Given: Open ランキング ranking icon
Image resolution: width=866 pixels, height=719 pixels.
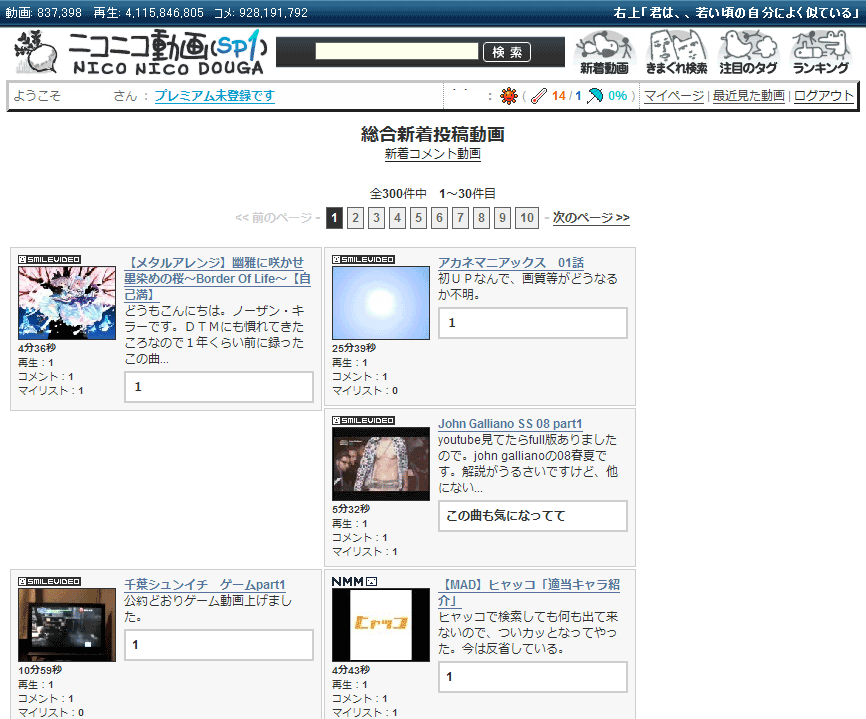Looking at the screenshot, I should [821, 52].
